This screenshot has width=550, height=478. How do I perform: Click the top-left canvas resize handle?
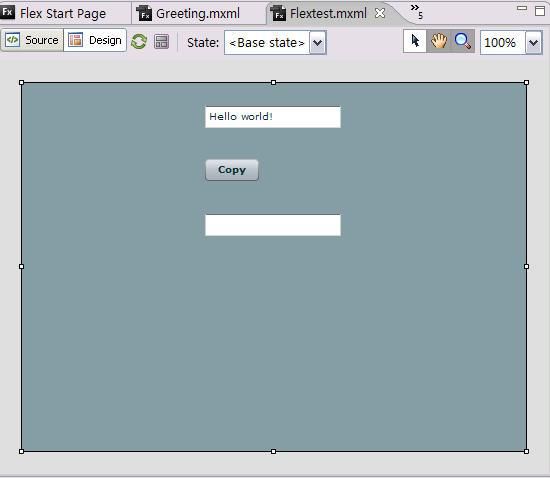[21, 82]
